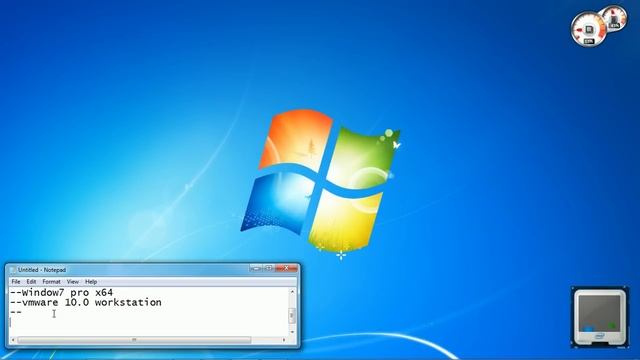Click the "Untitled - Notepad" title bar text

[x=42, y=270]
